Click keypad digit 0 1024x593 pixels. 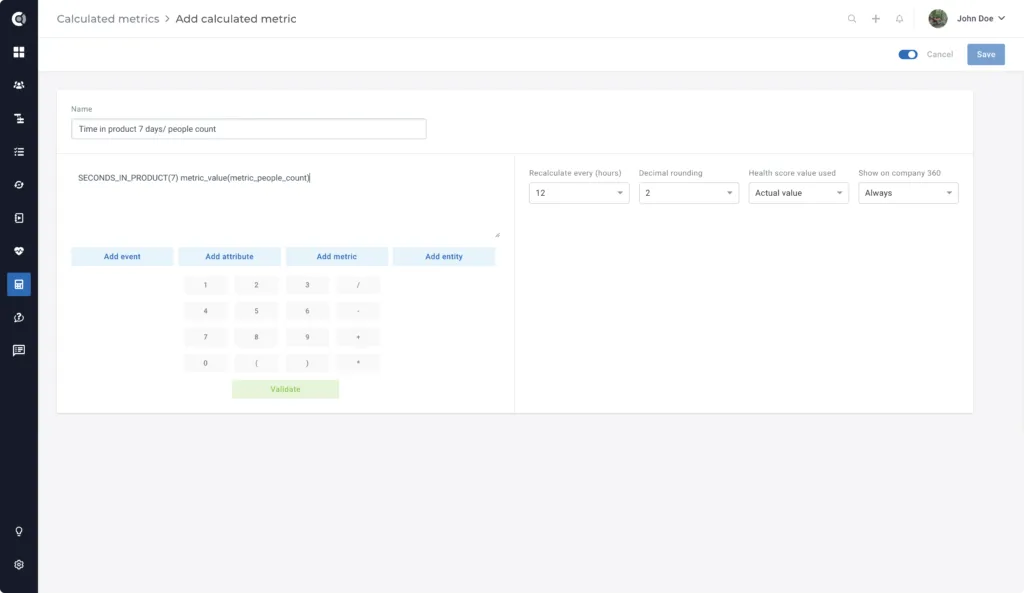point(205,363)
